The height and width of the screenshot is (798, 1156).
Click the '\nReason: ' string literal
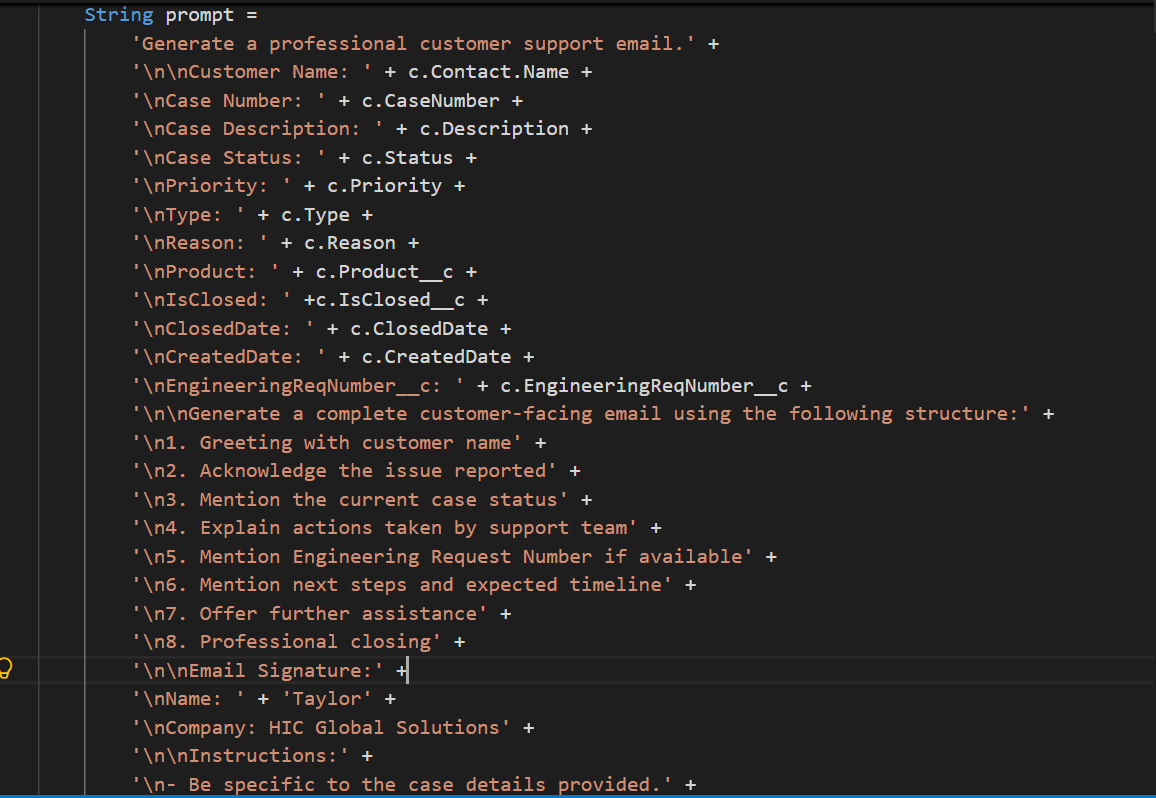click(x=200, y=243)
